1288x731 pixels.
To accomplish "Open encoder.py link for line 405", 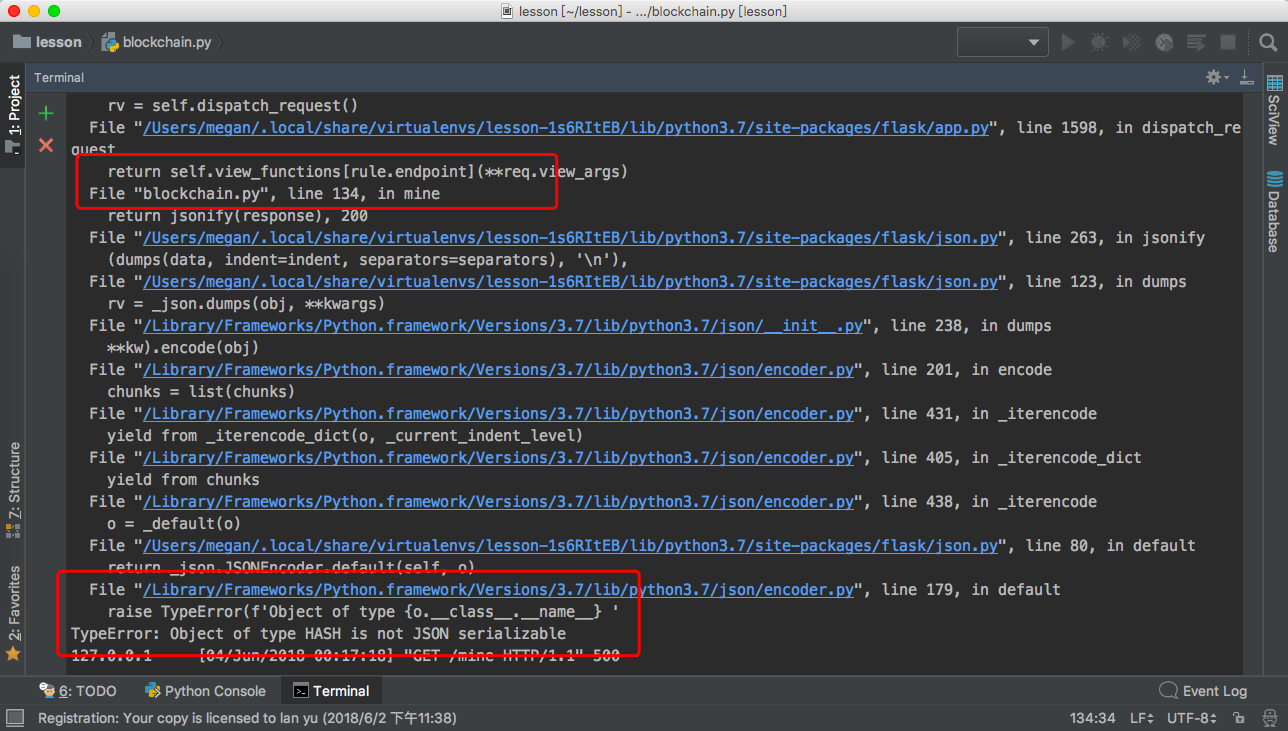I will pyautogui.click(x=499, y=457).
